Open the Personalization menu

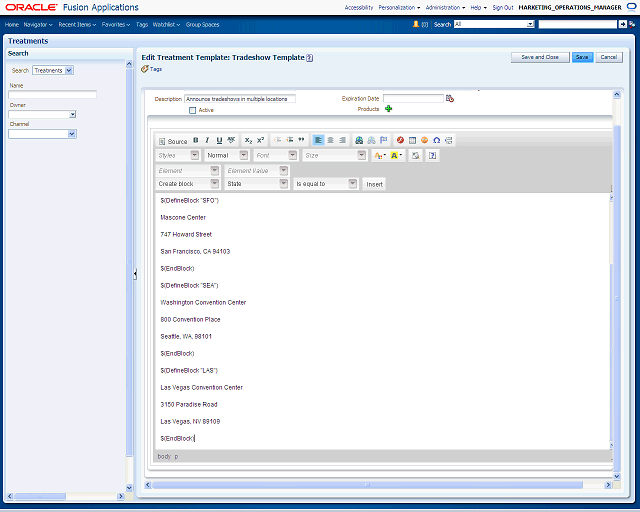pyautogui.click(x=399, y=7)
